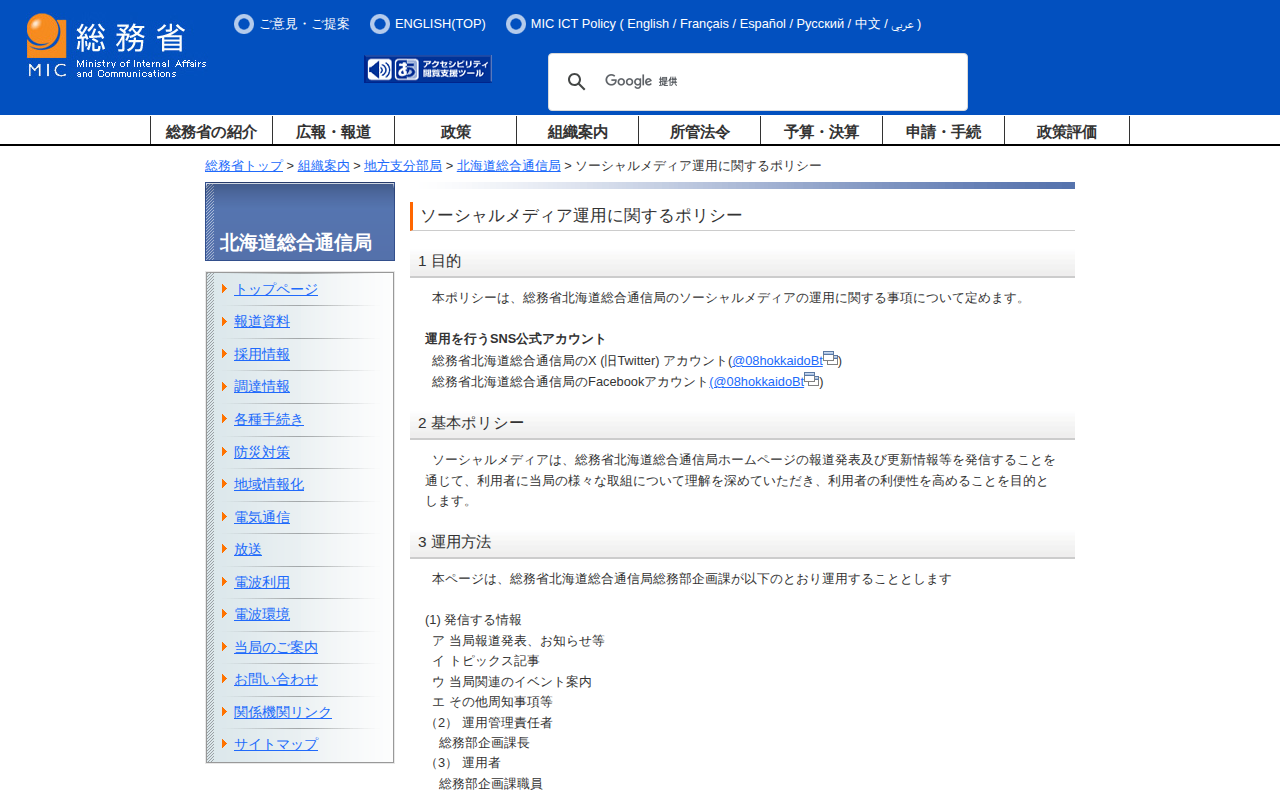
Task: Click the round bullet before MIC ICT Policy
Action: coord(516,24)
